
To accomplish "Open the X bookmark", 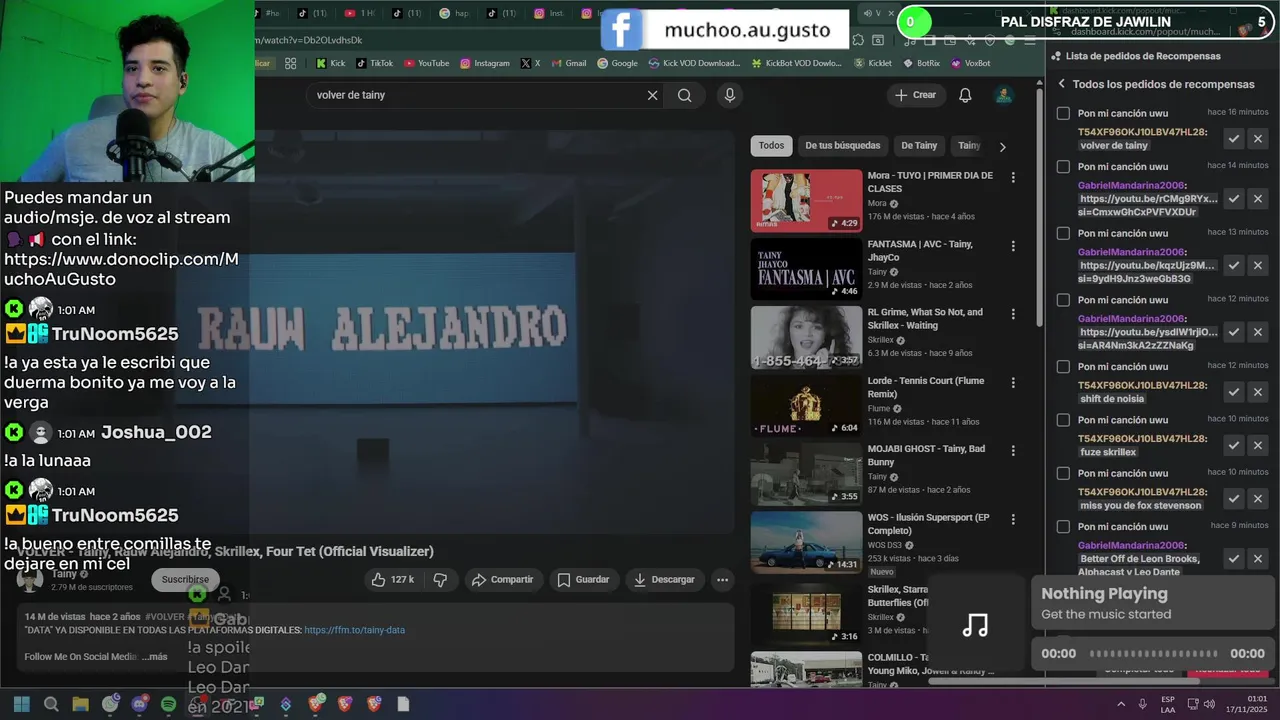I will point(530,63).
